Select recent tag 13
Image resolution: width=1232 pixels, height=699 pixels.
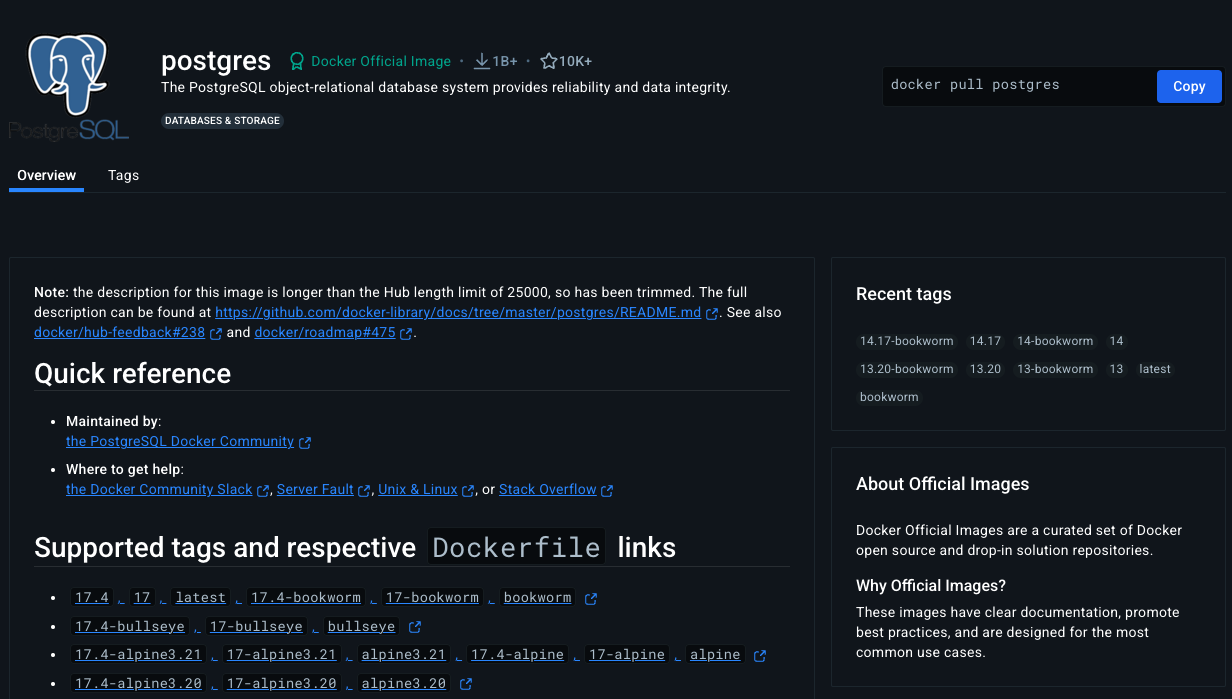coord(1116,369)
